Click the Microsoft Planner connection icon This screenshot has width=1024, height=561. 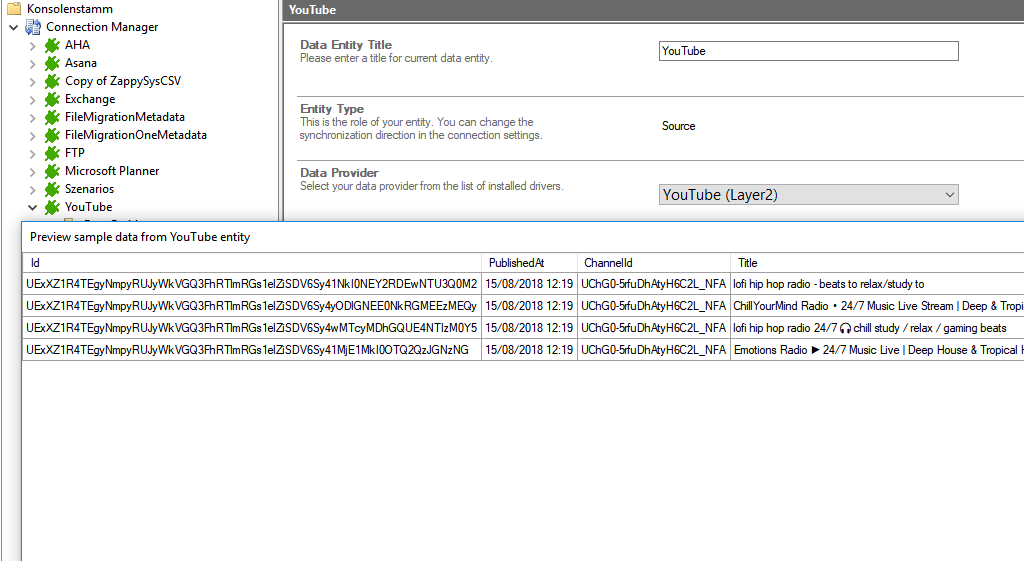point(52,171)
